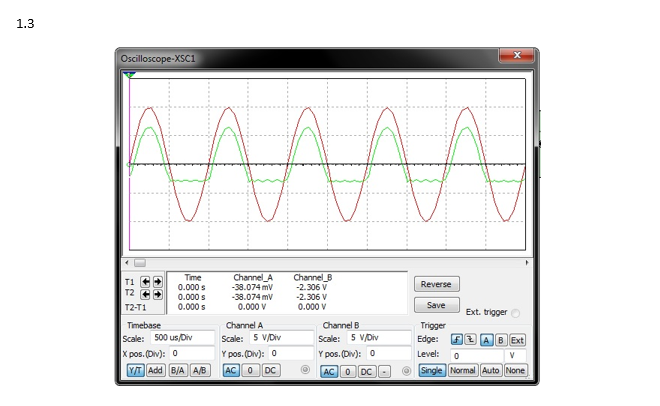The height and width of the screenshot is (406, 660).
Task: Select rising edge trigger icon
Action: 457,339
